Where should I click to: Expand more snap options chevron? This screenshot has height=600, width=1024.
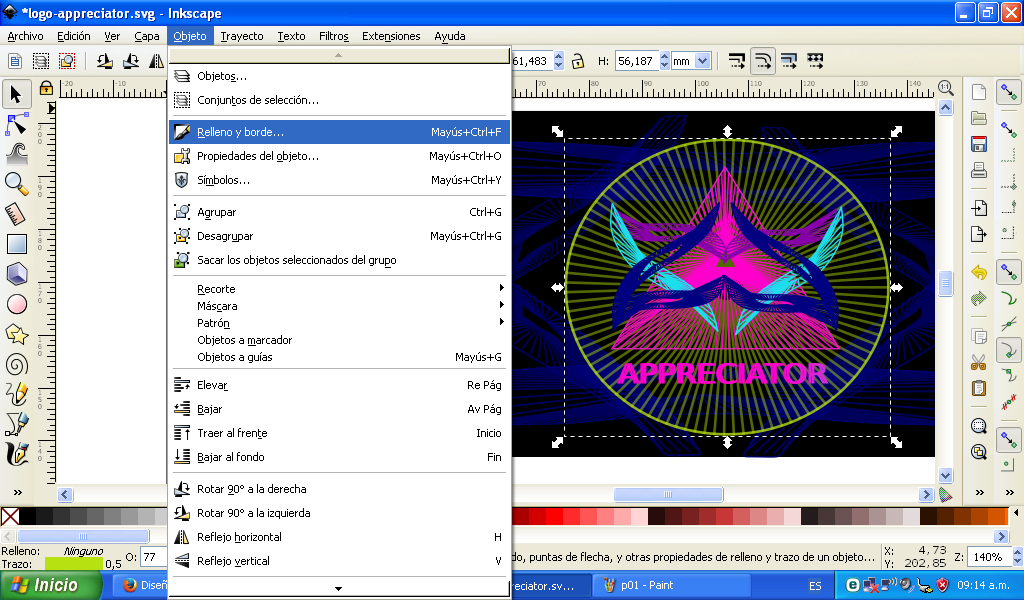(x=1010, y=492)
